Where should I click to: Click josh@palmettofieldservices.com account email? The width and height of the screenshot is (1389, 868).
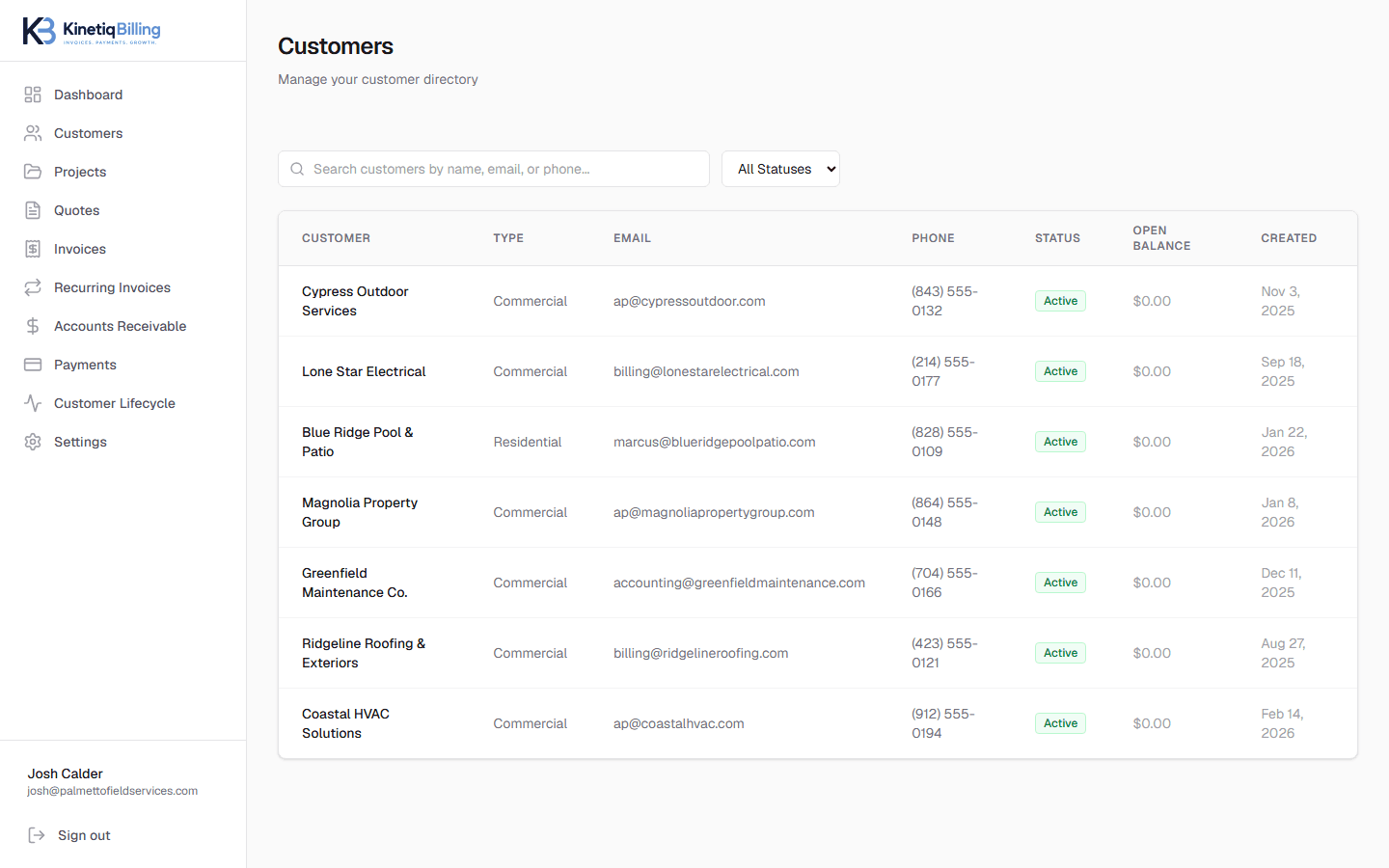coord(112,791)
